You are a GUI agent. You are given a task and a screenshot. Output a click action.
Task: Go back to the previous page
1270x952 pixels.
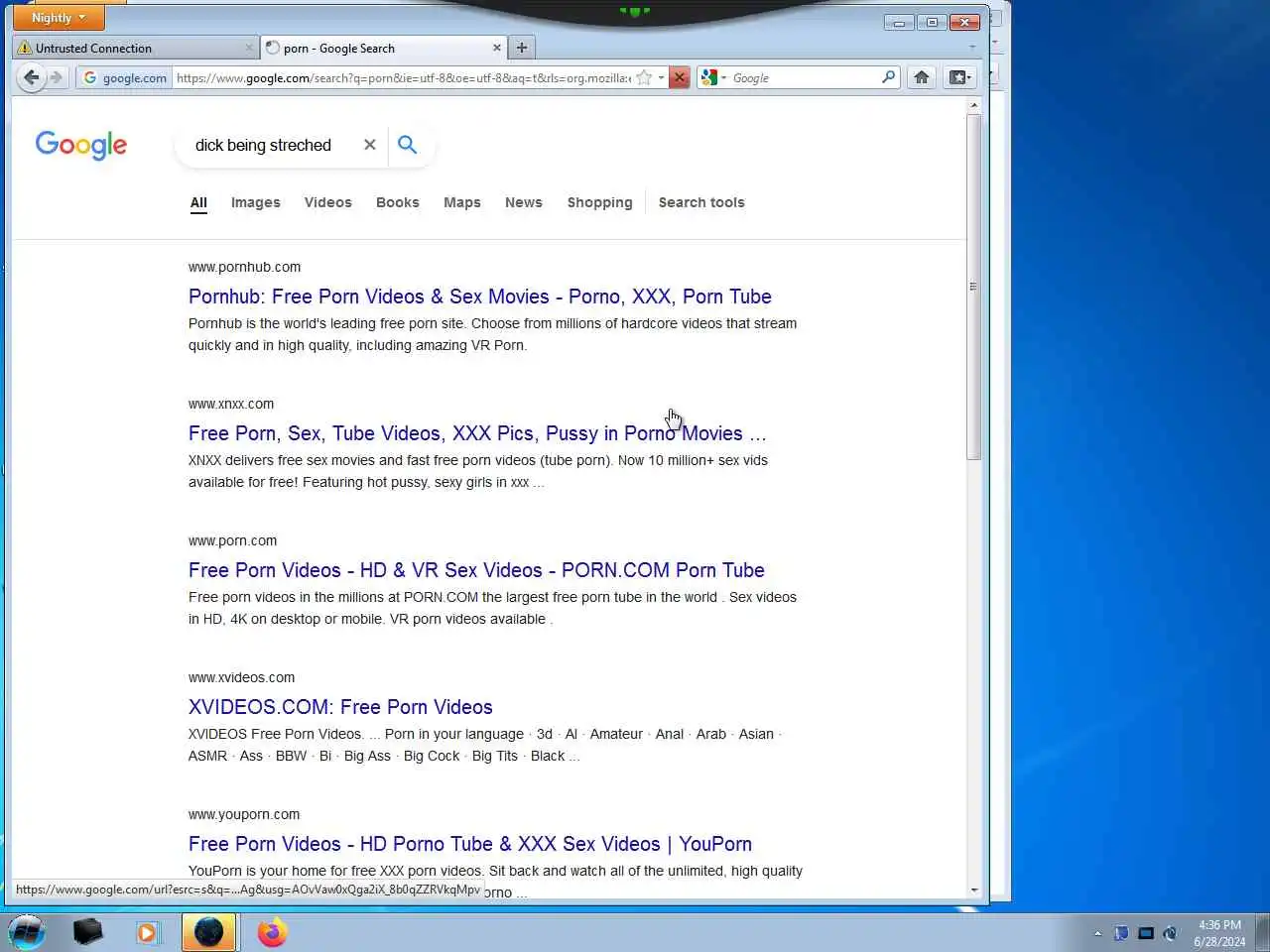[x=31, y=77]
